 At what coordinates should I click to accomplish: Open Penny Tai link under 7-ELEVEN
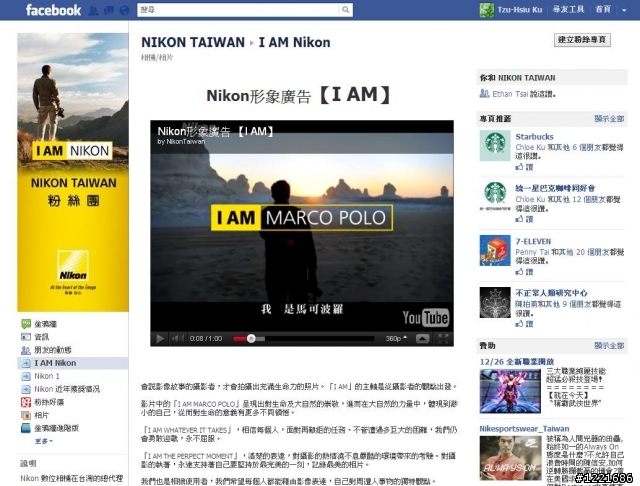point(532,252)
